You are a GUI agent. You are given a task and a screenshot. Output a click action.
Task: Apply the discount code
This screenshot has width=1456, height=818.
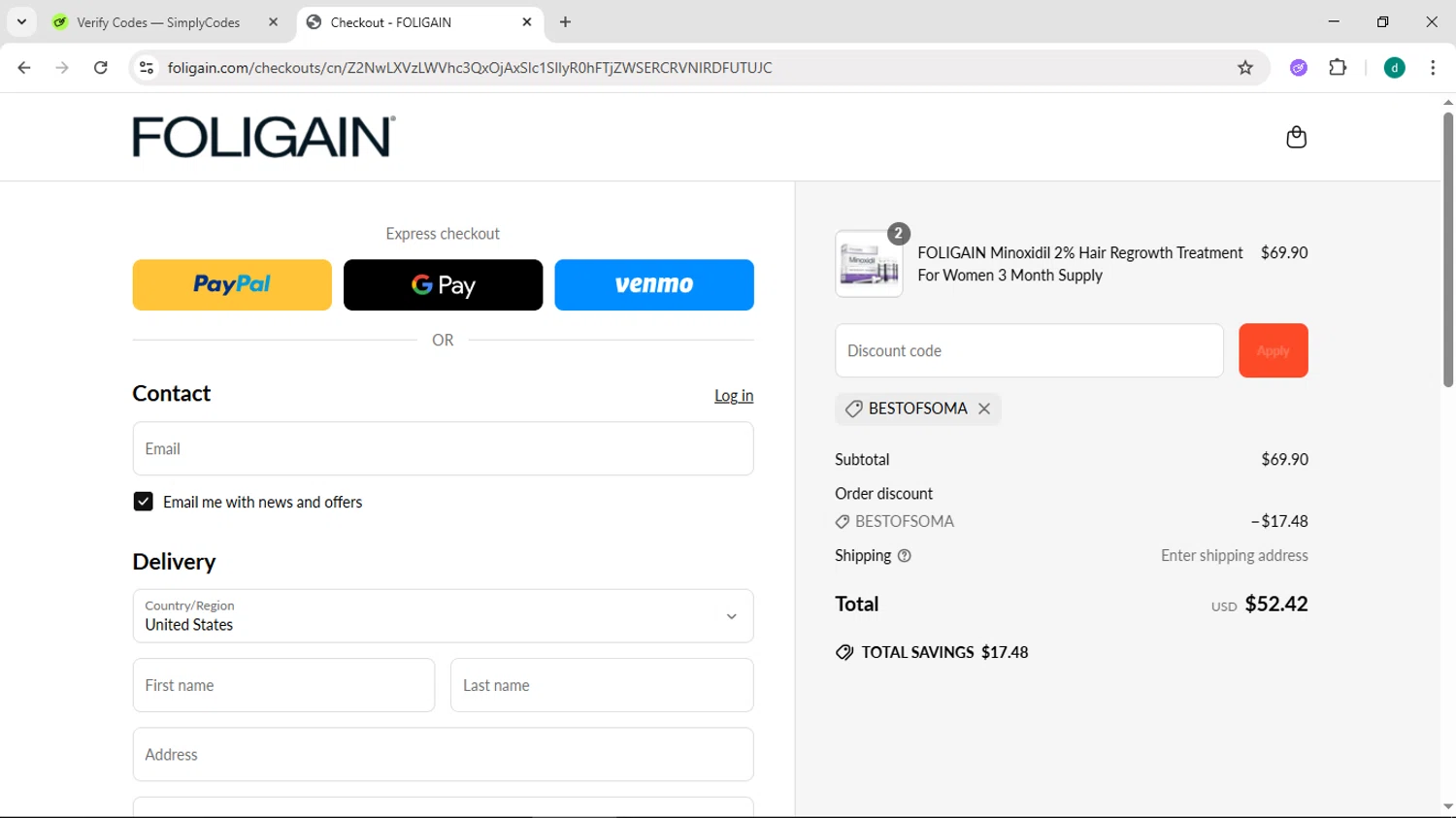[x=1274, y=350]
